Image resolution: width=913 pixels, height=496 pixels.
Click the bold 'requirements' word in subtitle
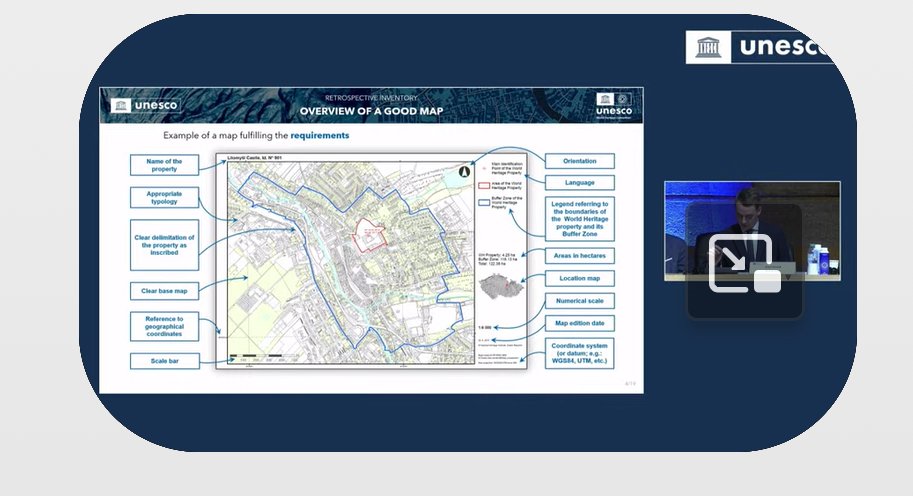pyautogui.click(x=320, y=135)
